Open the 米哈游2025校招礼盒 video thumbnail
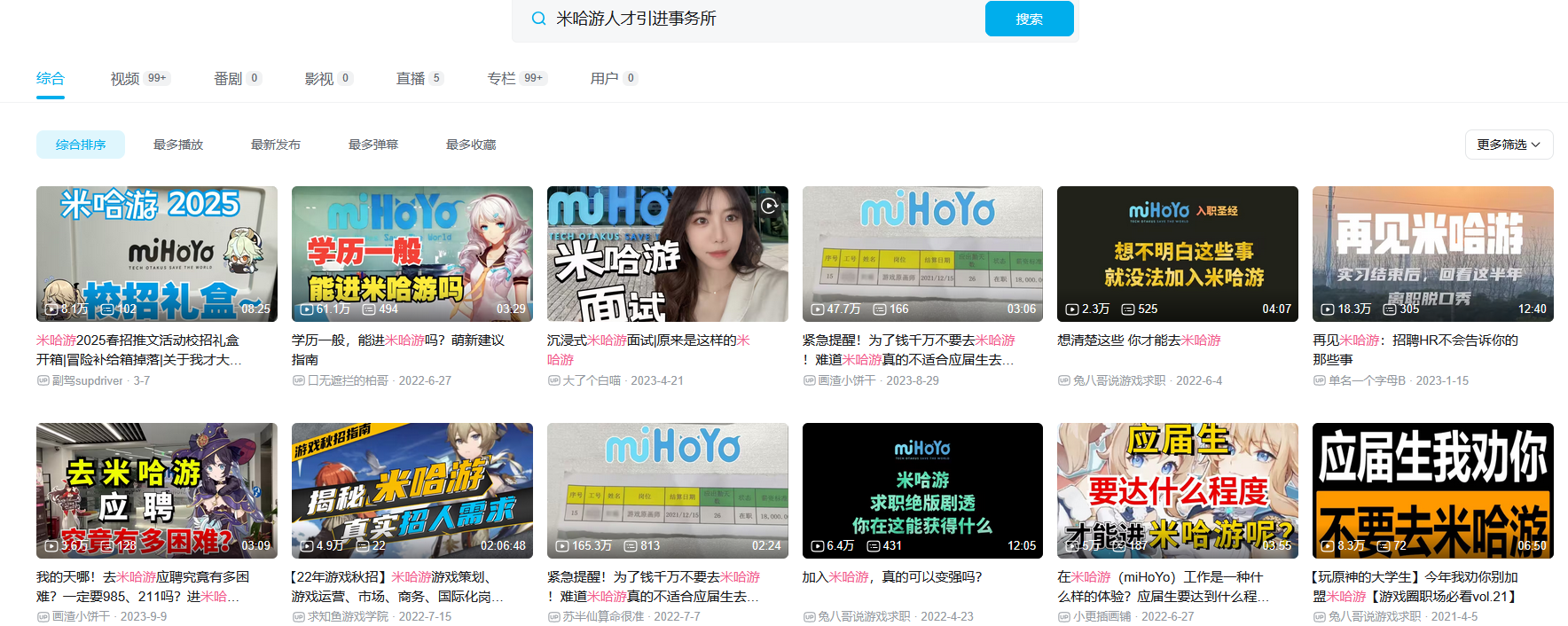The image size is (1568, 626). pyautogui.click(x=157, y=254)
